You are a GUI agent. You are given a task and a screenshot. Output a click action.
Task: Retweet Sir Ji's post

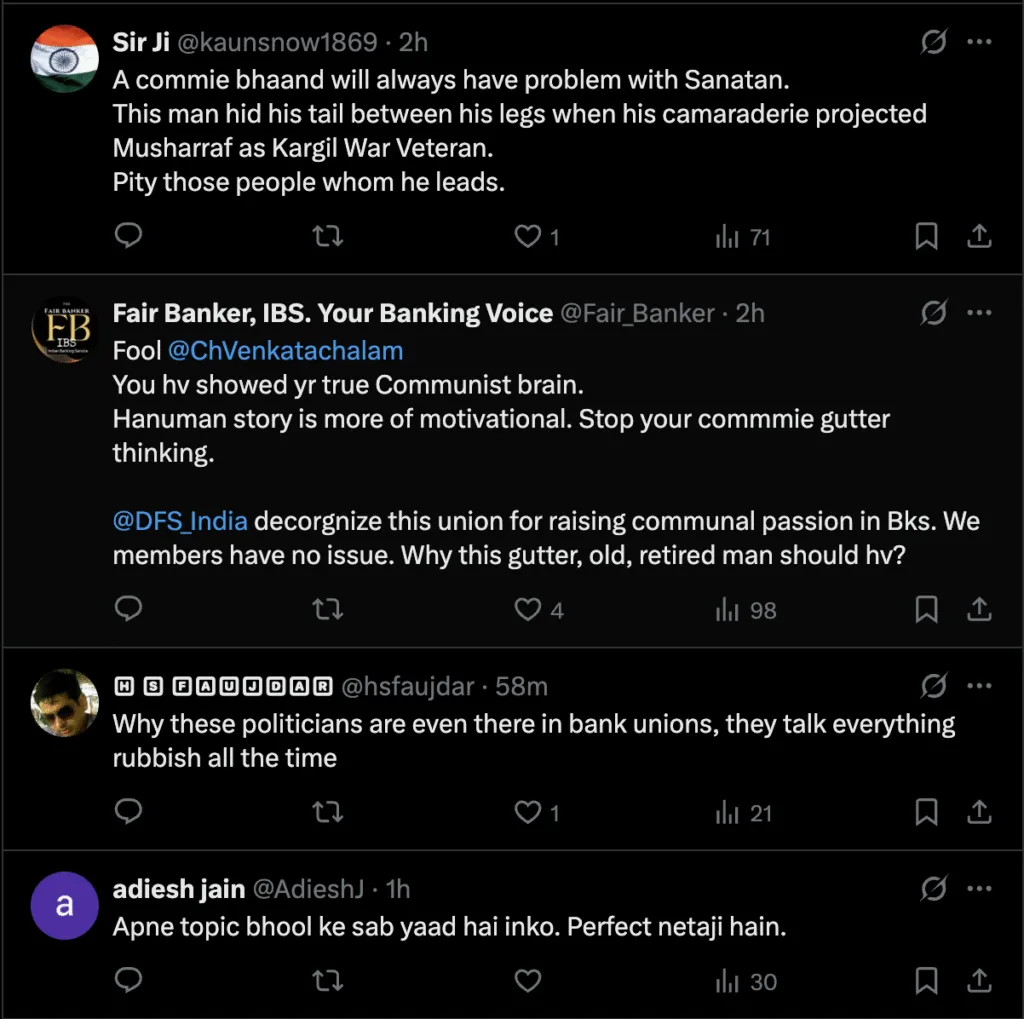pos(328,236)
